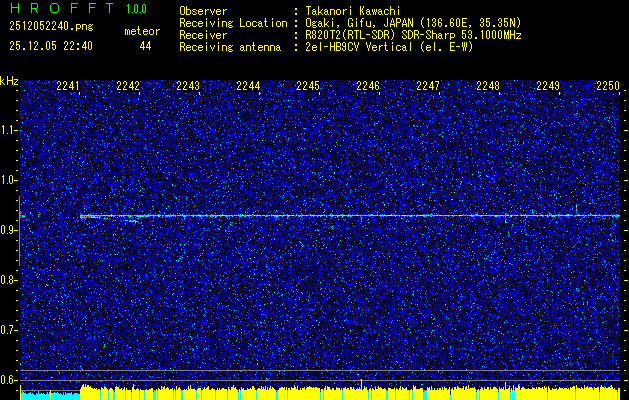Click the 2243 time marker label
Screen dimensions: 629x400
pos(188,86)
